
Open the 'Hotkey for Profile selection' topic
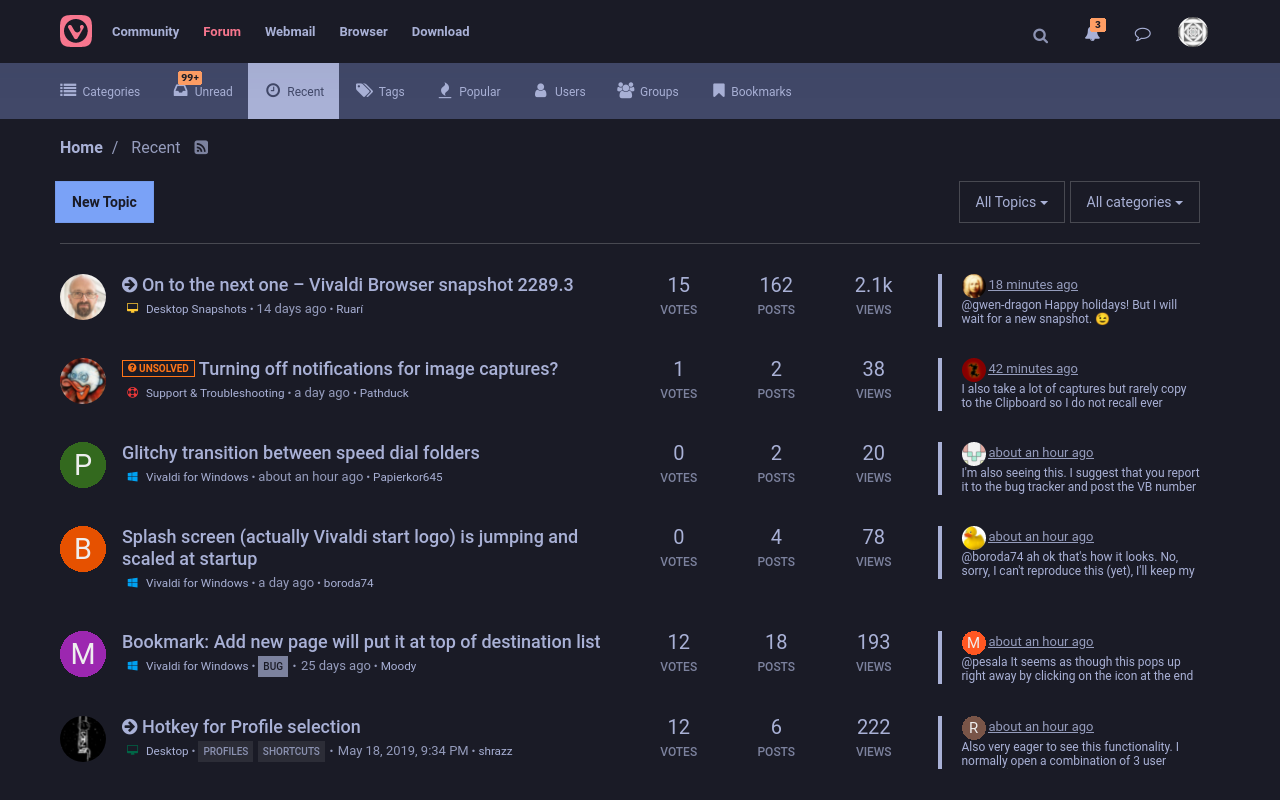(252, 726)
